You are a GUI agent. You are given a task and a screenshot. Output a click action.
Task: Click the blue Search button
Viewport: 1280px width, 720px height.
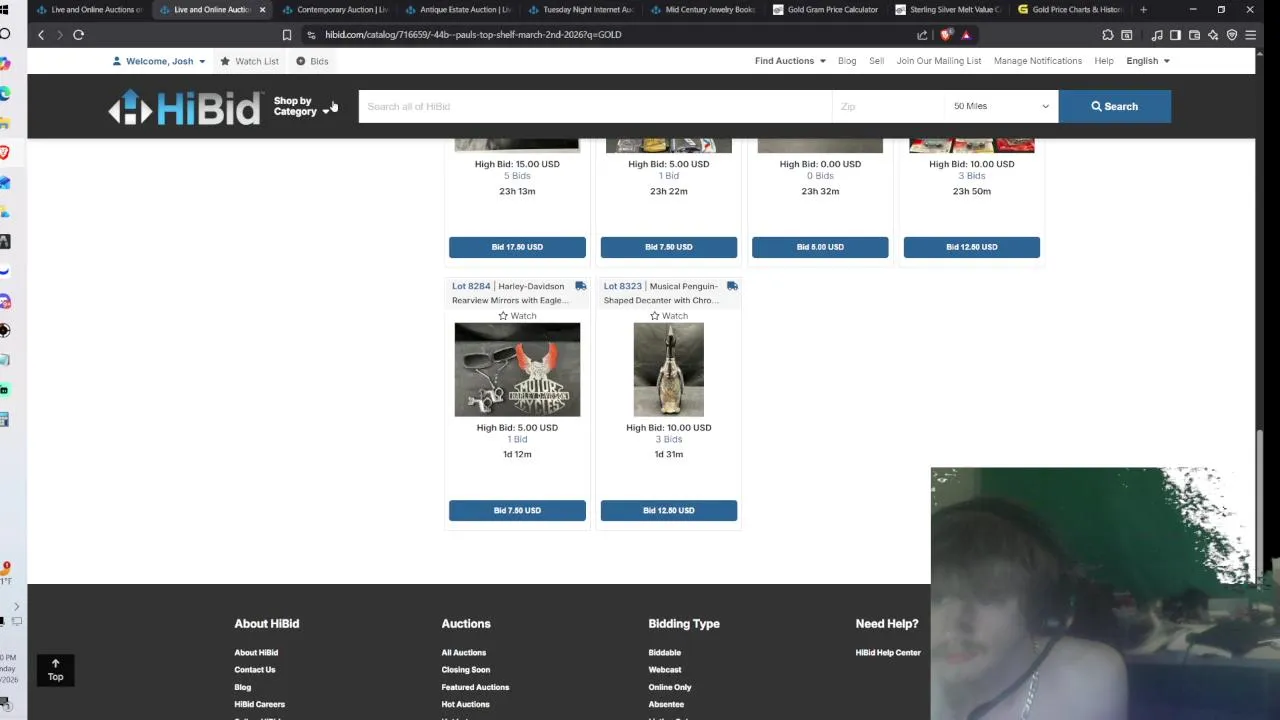click(1114, 106)
